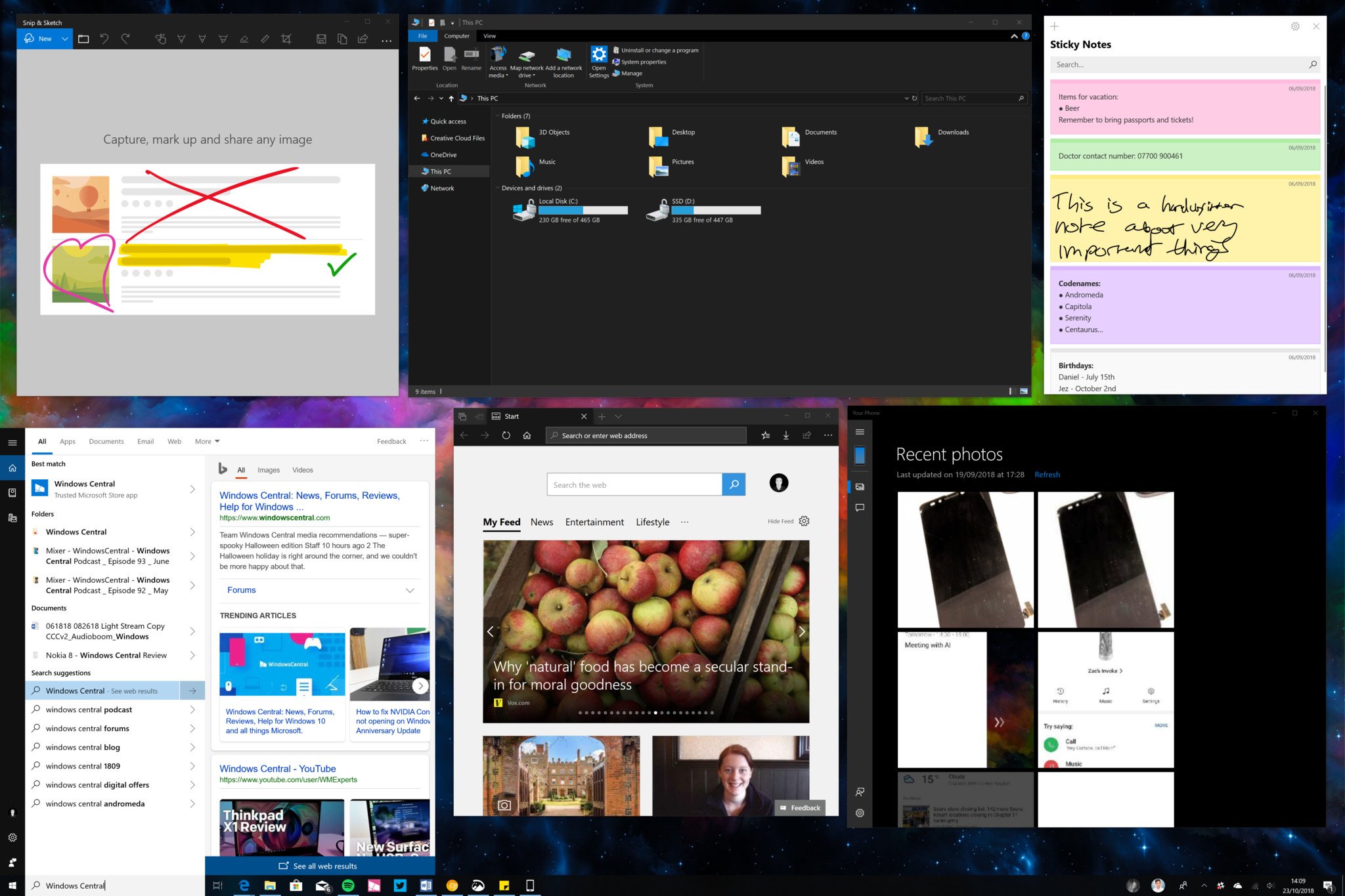1345x896 pixels.
Task: Click the Snip & Sketch ruler tool
Action: (266, 37)
